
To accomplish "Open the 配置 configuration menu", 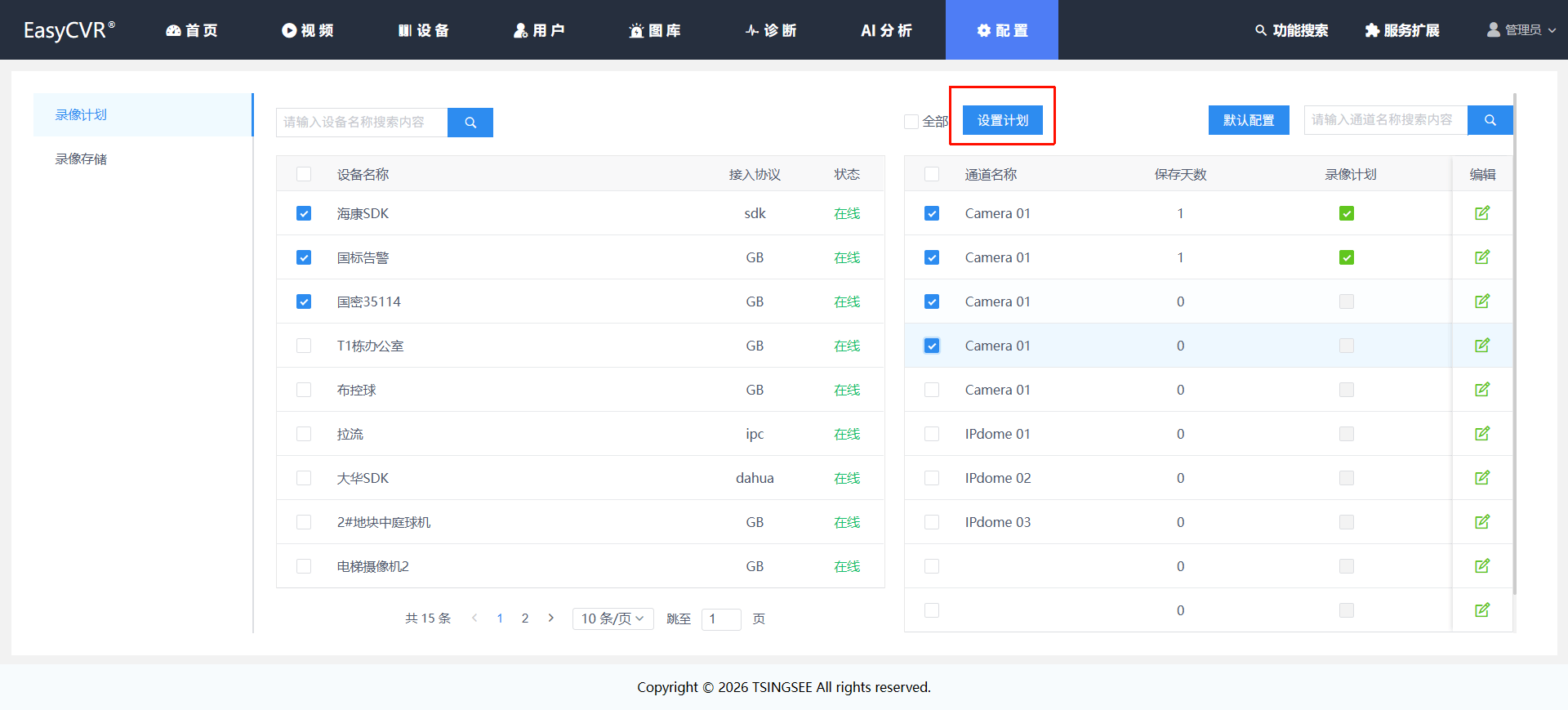I will tap(1002, 30).
